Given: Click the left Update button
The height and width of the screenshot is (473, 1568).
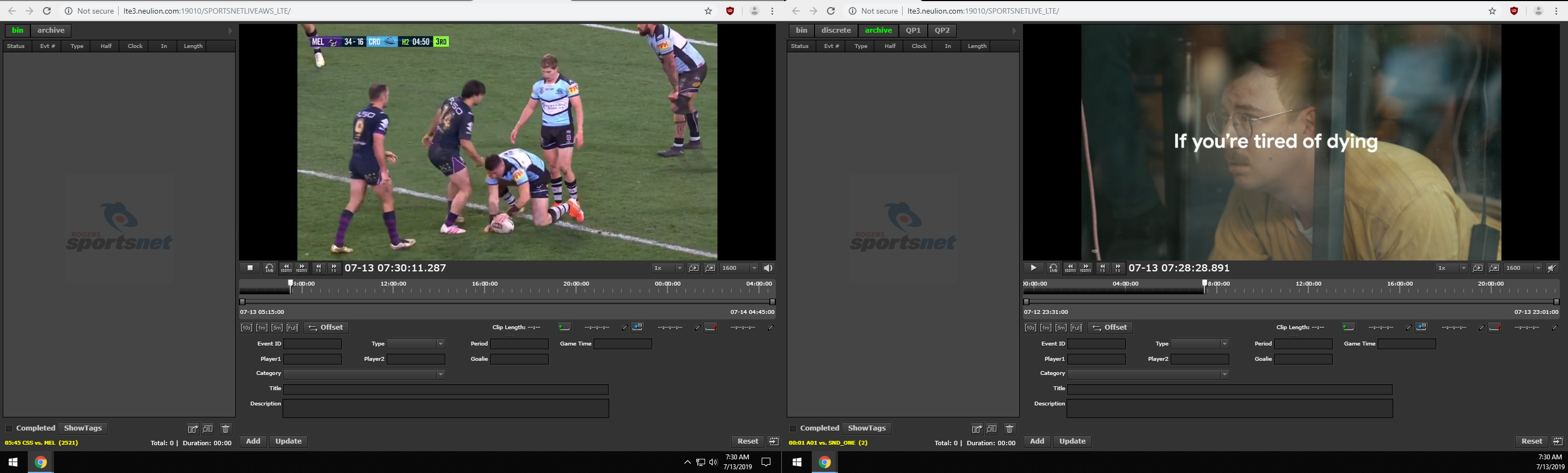Looking at the screenshot, I should click(x=289, y=441).
